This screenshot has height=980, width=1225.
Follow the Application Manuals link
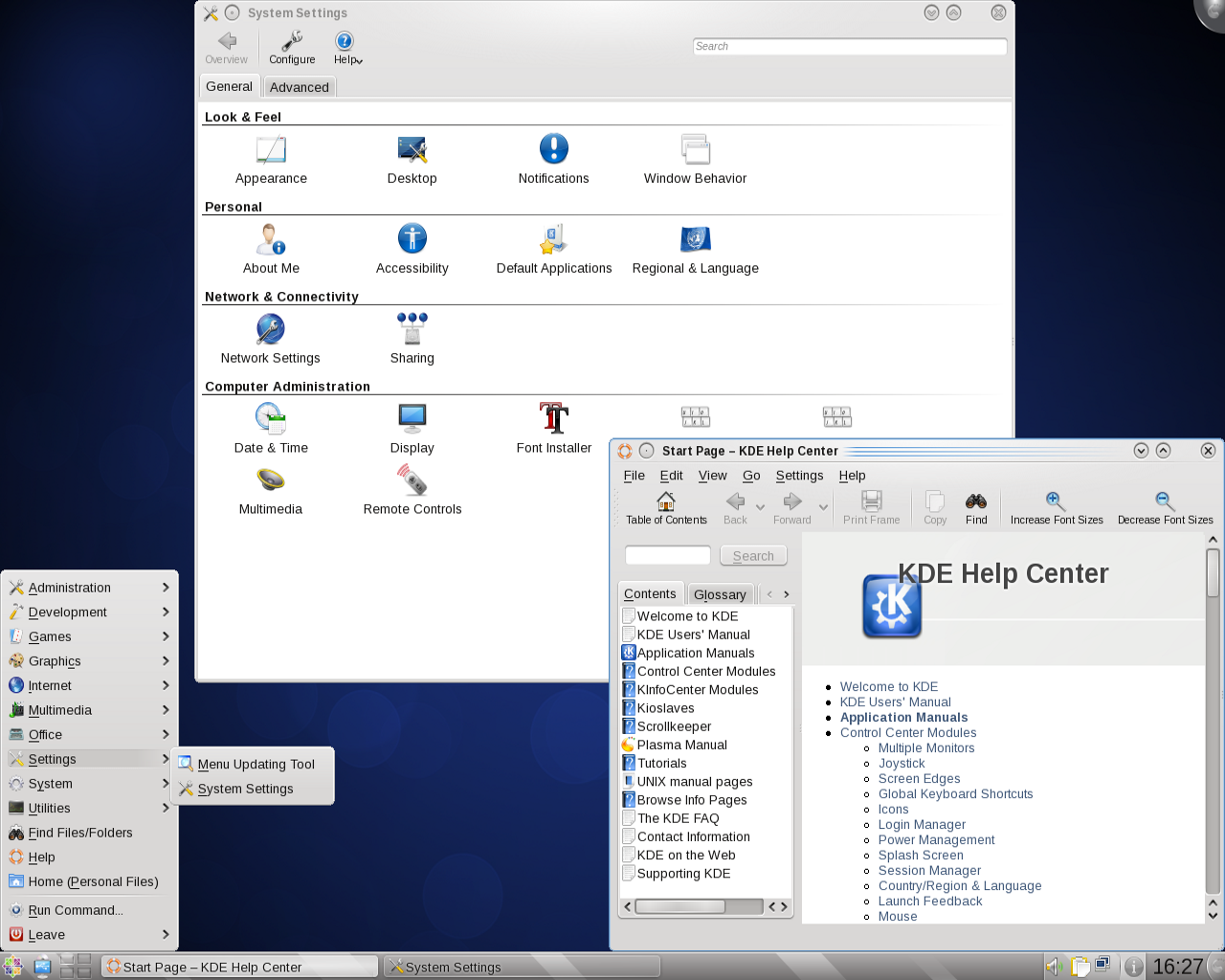click(x=903, y=718)
